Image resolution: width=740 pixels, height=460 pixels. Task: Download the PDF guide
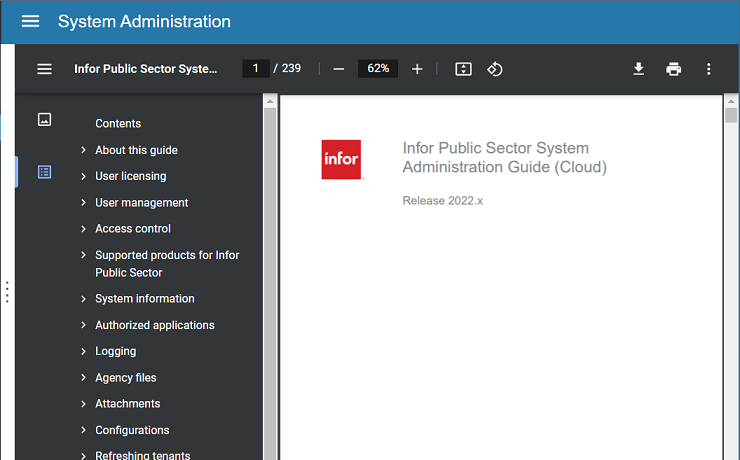tap(638, 69)
